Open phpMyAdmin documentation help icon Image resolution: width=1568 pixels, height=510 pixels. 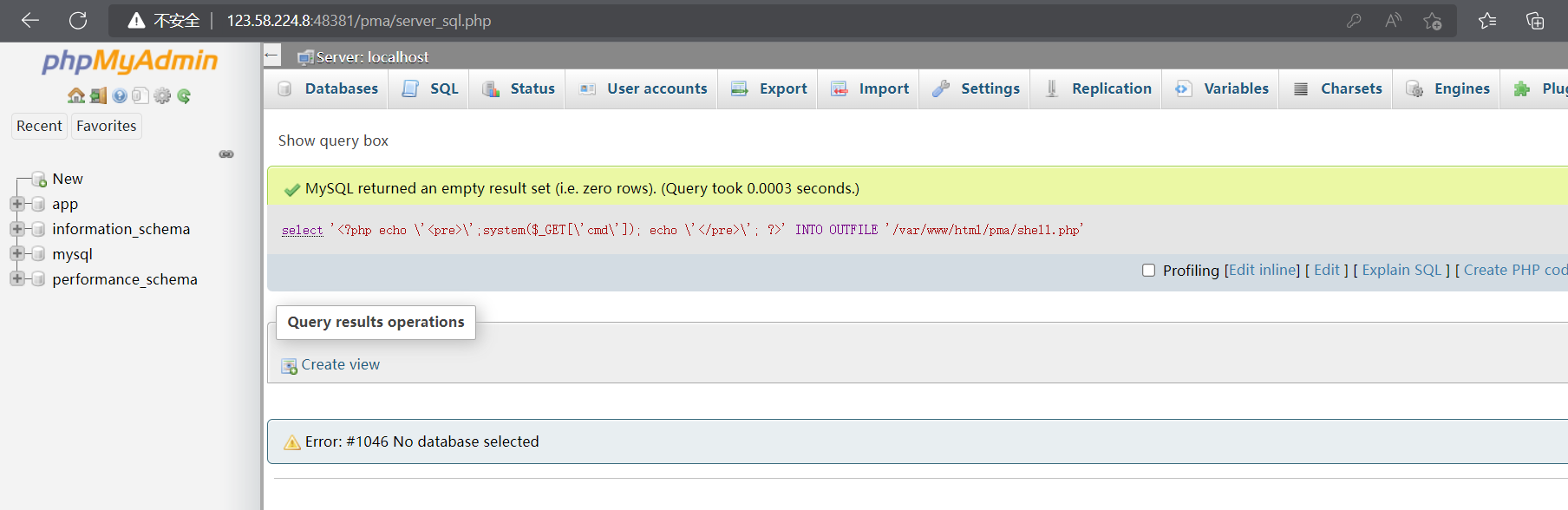click(x=120, y=95)
